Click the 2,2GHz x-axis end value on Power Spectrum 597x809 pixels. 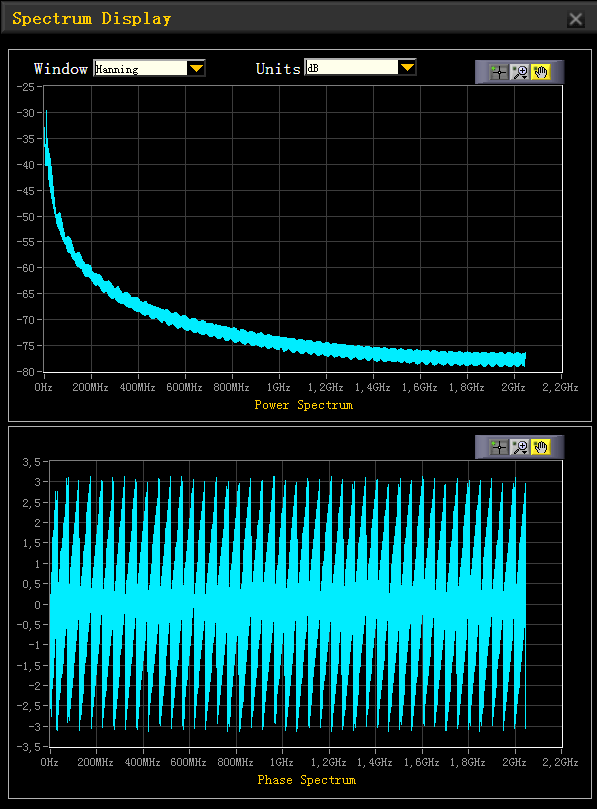point(560,387)
